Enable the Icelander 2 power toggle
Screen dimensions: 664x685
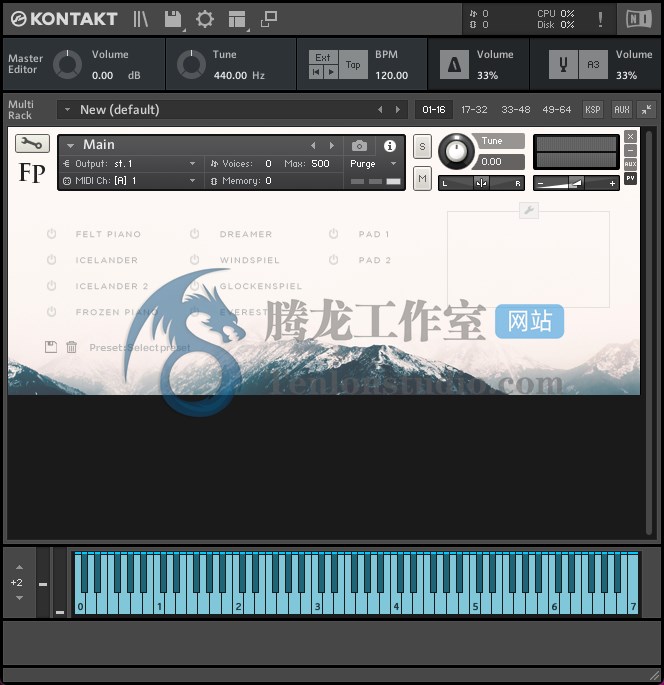click(x=52, y=286)
